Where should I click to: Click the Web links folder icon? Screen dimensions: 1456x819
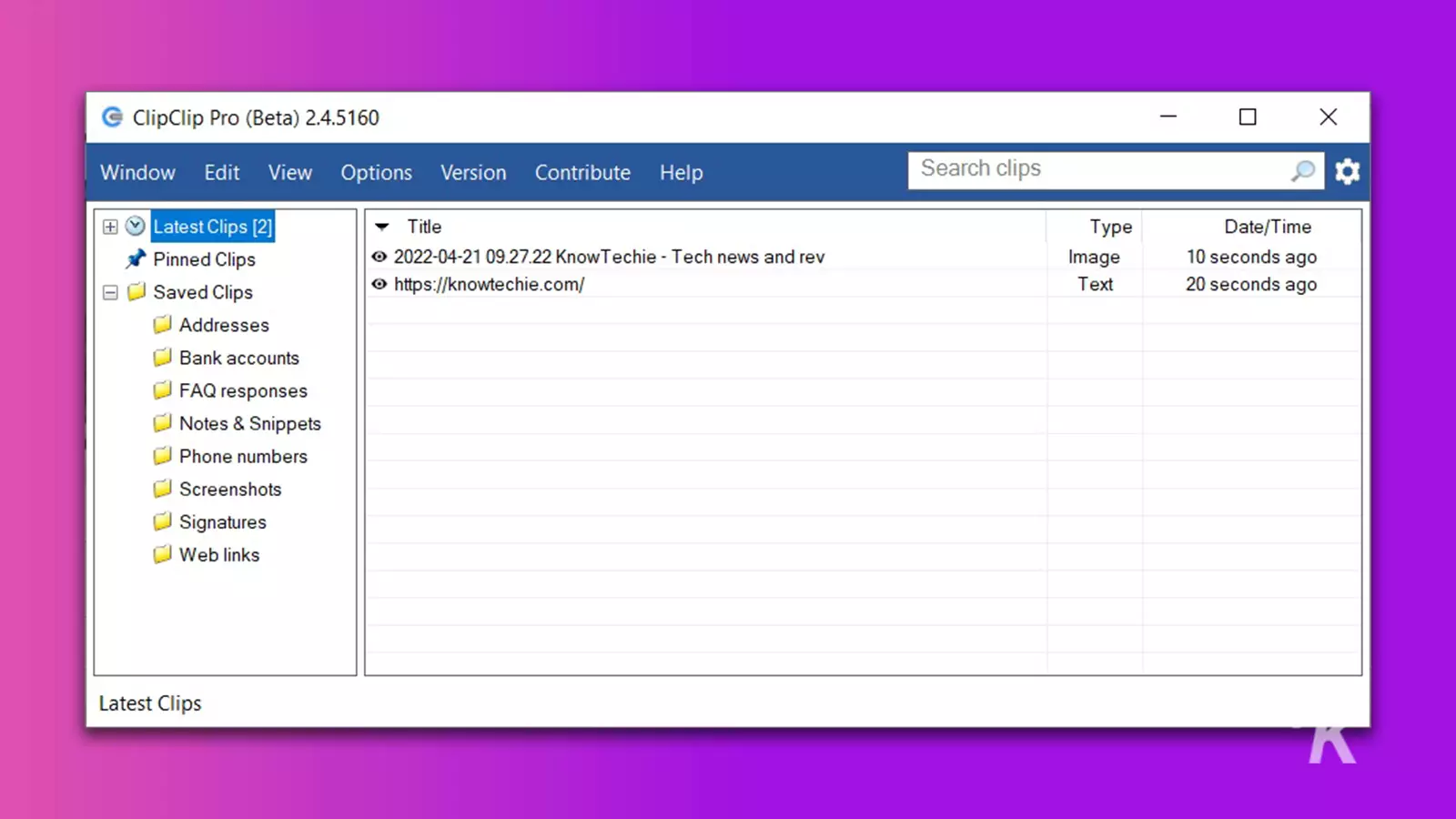pos(162,553)
